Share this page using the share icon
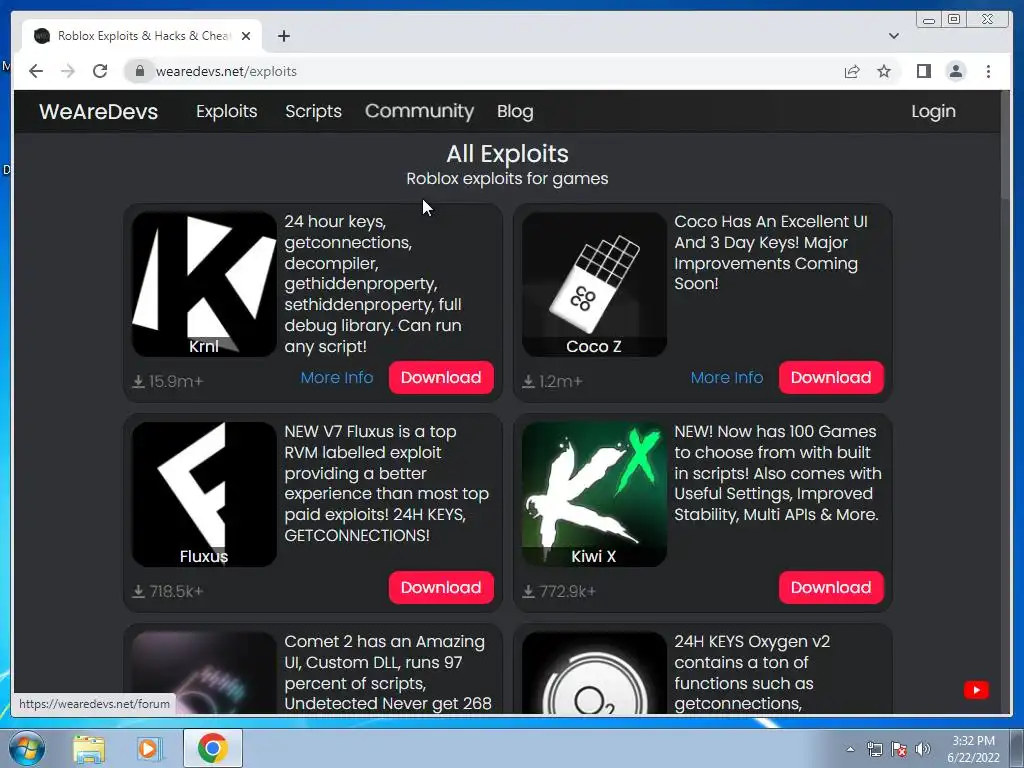This screenshot has height=768, width=1024. click(x=852, y=71)
